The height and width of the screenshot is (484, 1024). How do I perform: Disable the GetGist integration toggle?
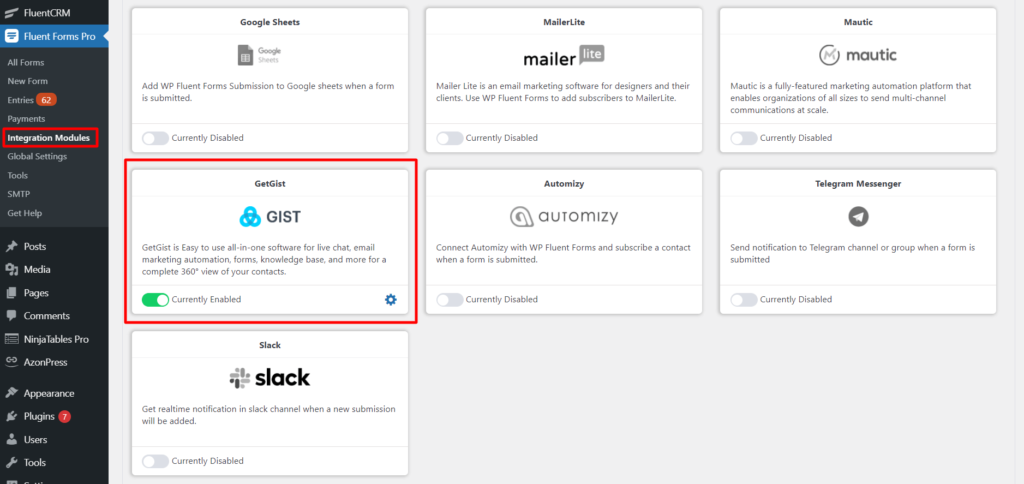(x=155, y=300)
